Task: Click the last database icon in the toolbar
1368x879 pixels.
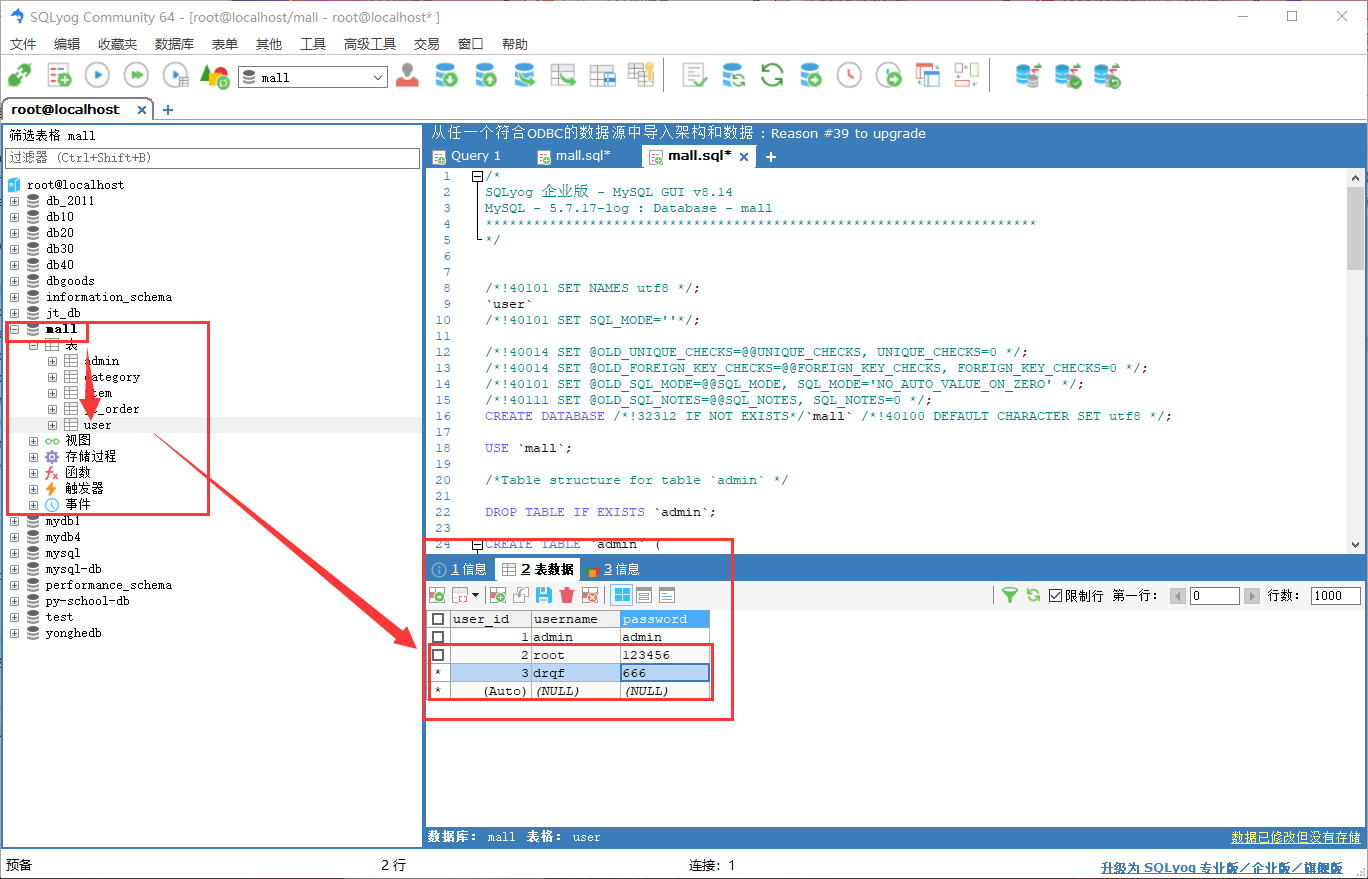Action: [x=1107, y=76]
